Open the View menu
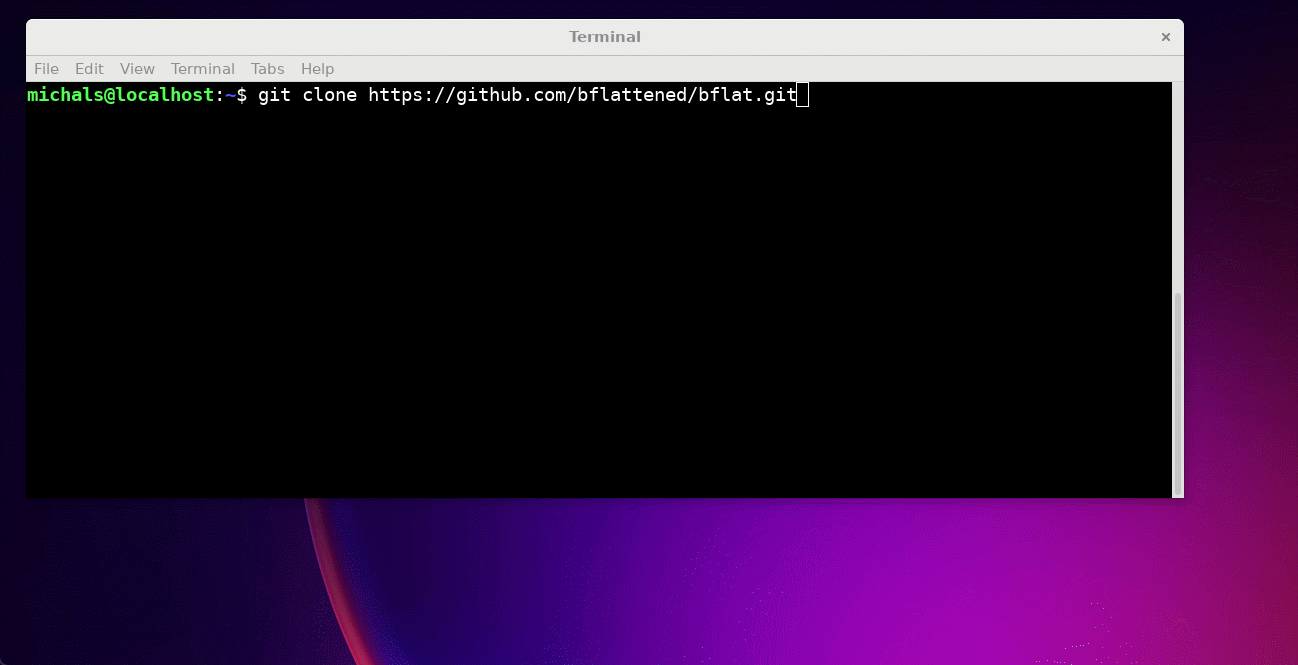This screenshot has height=665, width=1298. click(x=137, y=69)
